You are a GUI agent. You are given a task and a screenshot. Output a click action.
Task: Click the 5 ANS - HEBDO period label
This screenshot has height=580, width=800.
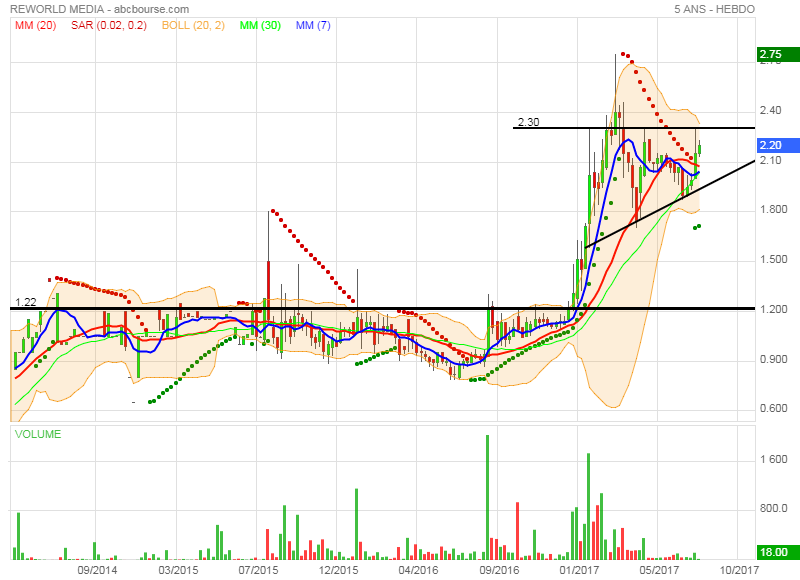(714, 9)
